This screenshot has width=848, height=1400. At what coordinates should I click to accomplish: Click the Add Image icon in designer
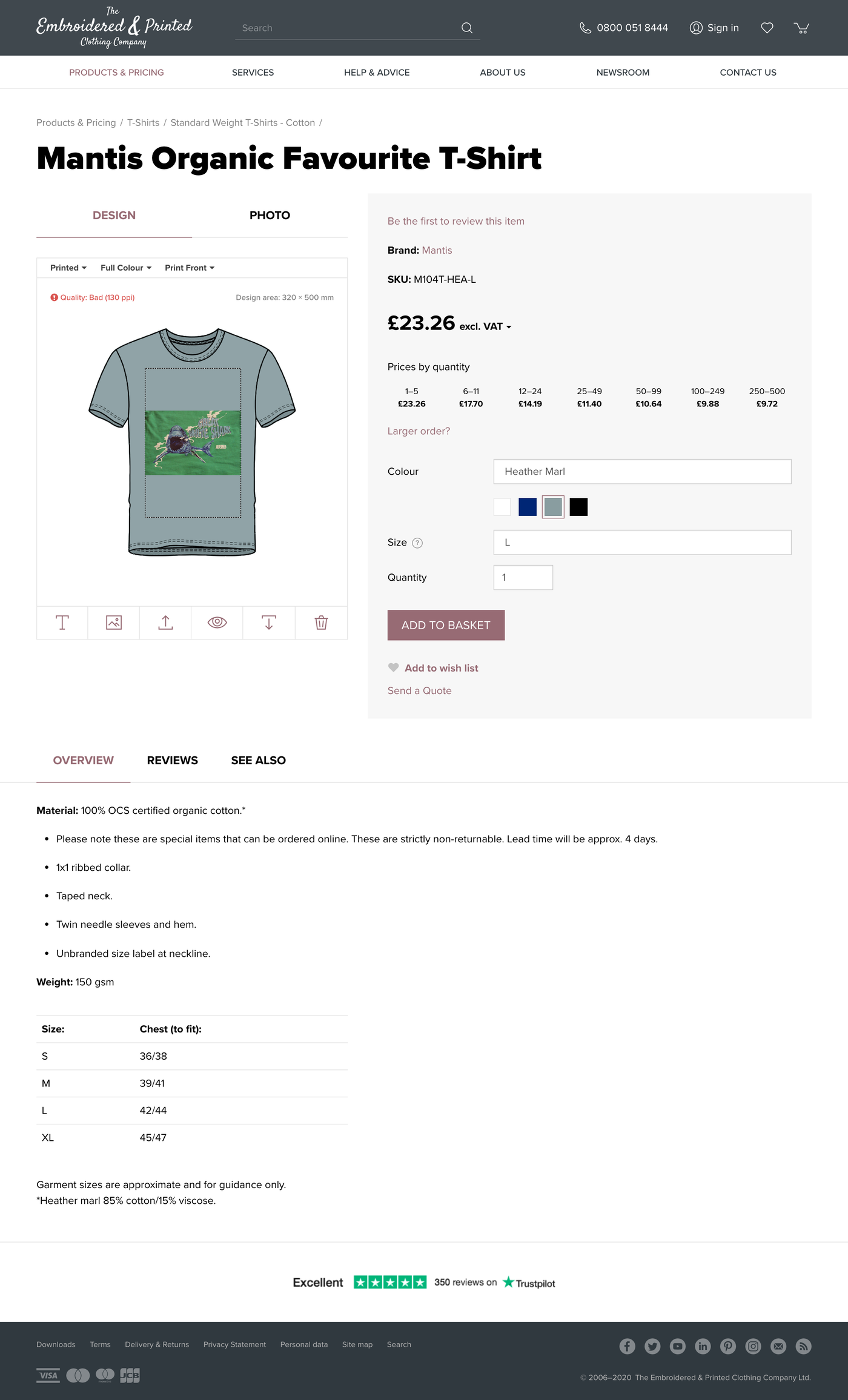tap(114, 622)
